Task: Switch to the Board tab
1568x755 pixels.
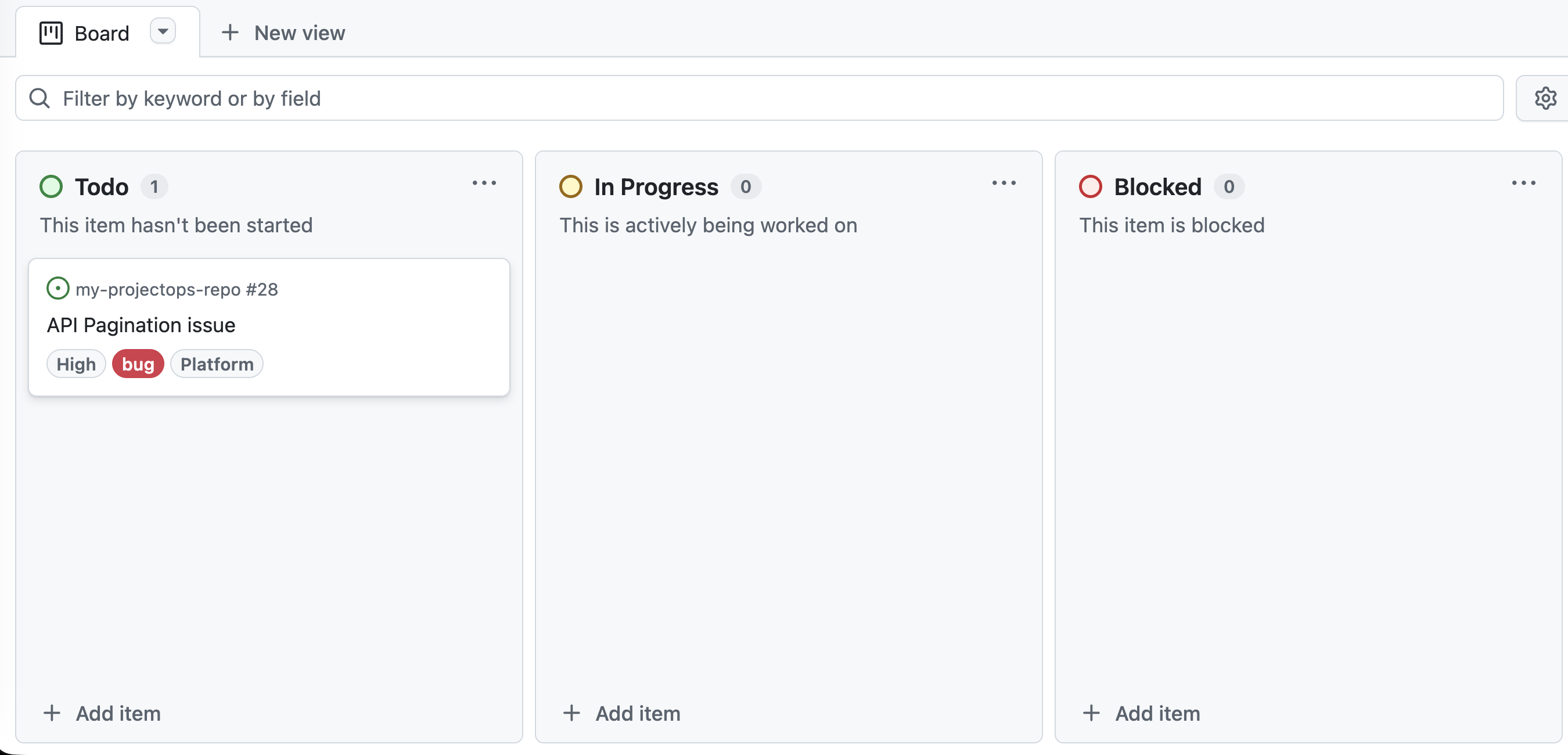Action: pyautogui.click(x=101, y=33)
